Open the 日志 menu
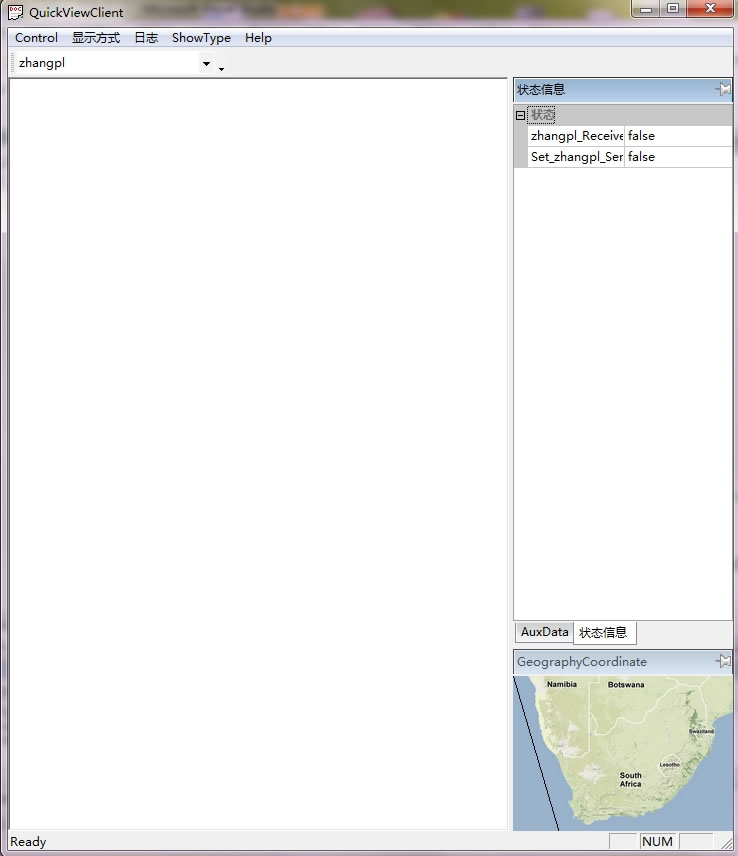The image size is (738, 856). click(146, 38)
